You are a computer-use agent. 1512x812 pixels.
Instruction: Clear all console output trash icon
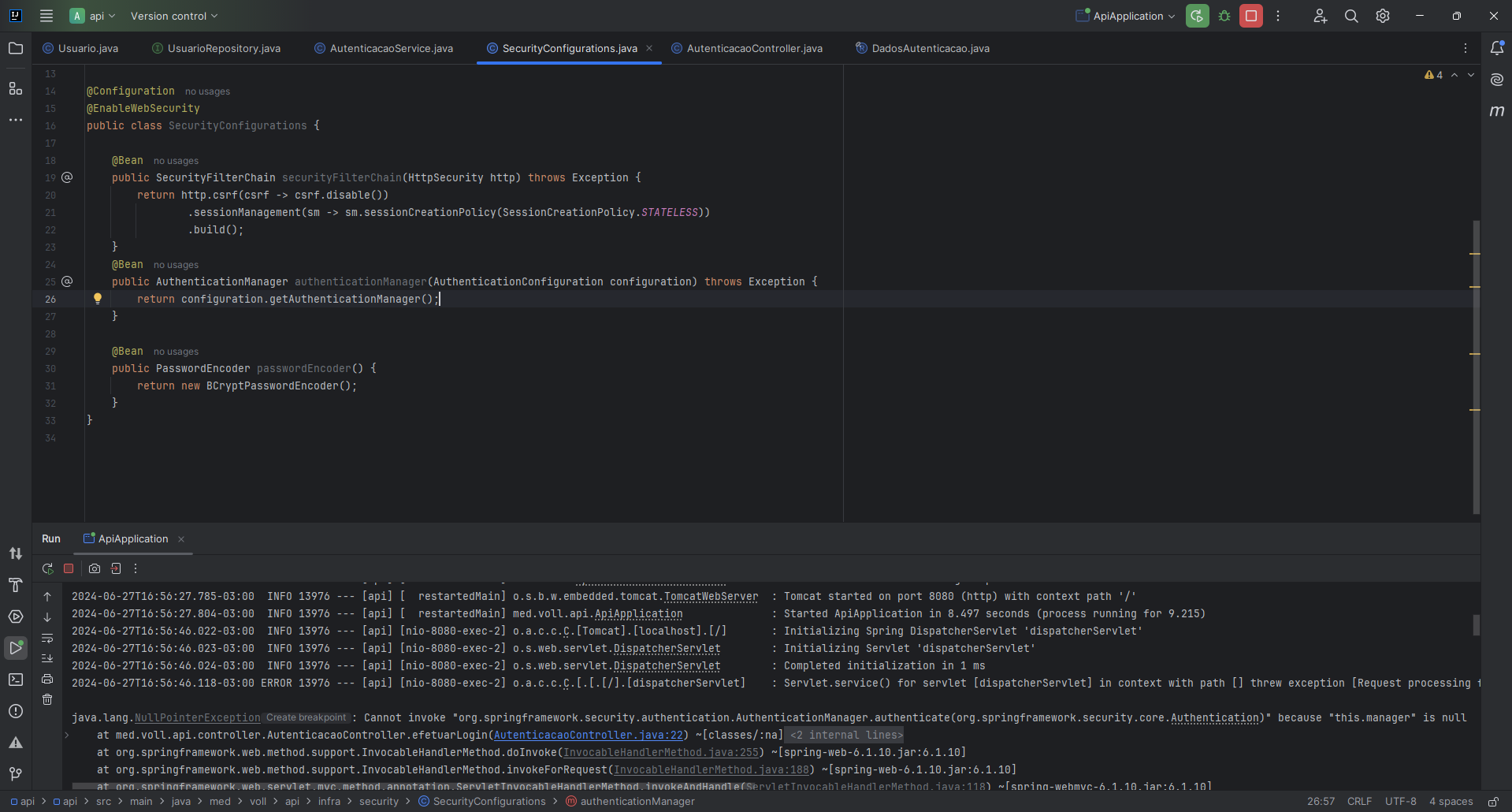click(x=47, y=699)
